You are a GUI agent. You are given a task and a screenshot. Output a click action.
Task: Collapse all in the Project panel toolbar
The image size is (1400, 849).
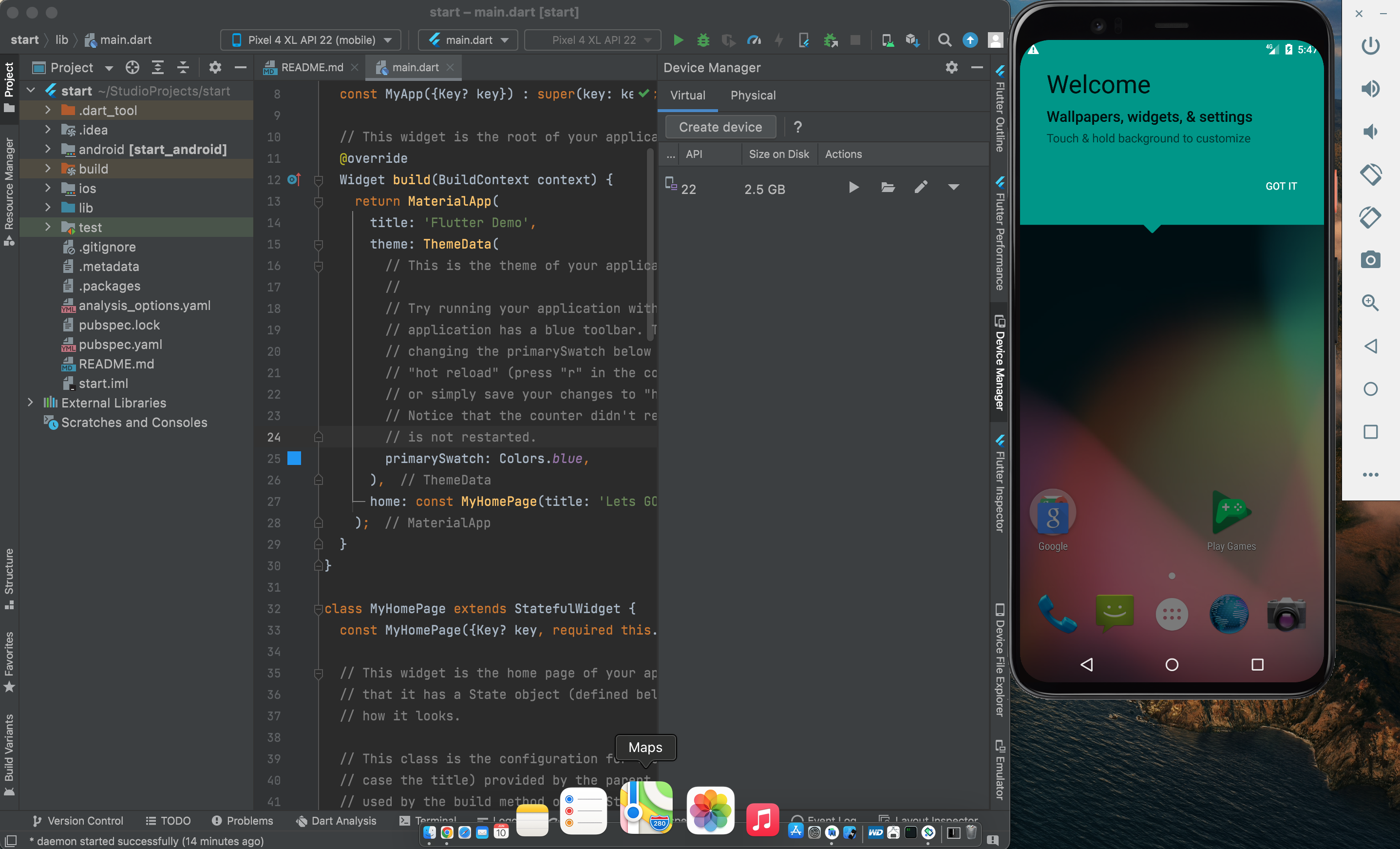coord(183,68)
